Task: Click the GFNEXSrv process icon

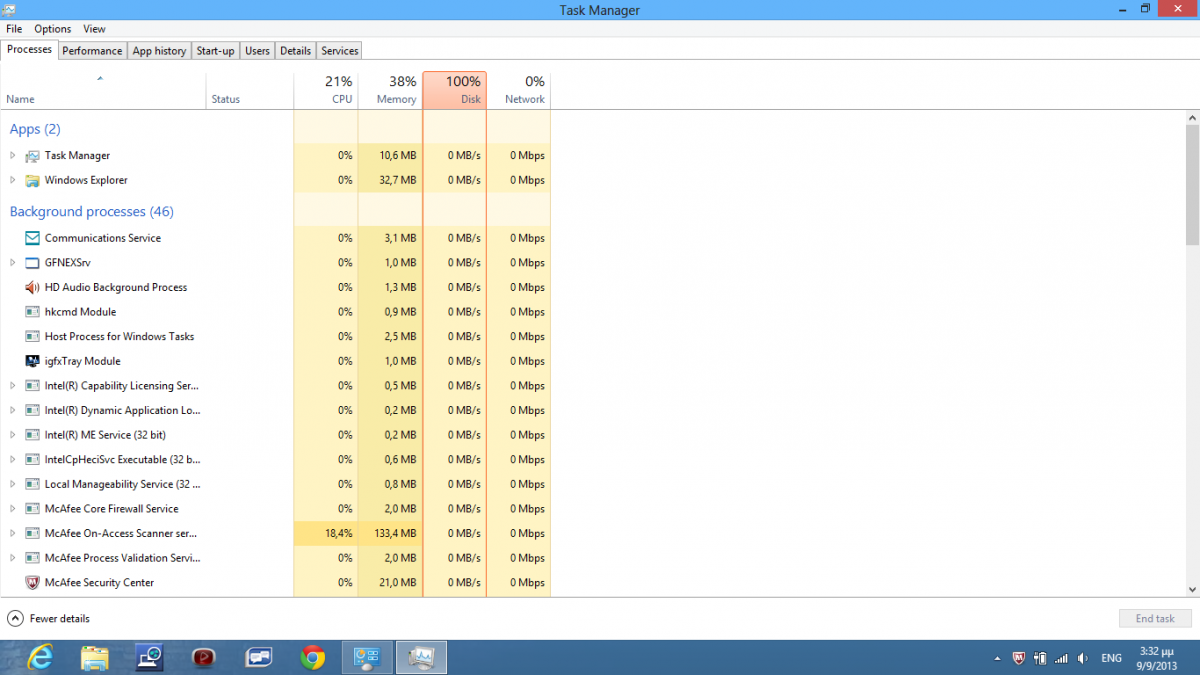Action: click(31, 263)
